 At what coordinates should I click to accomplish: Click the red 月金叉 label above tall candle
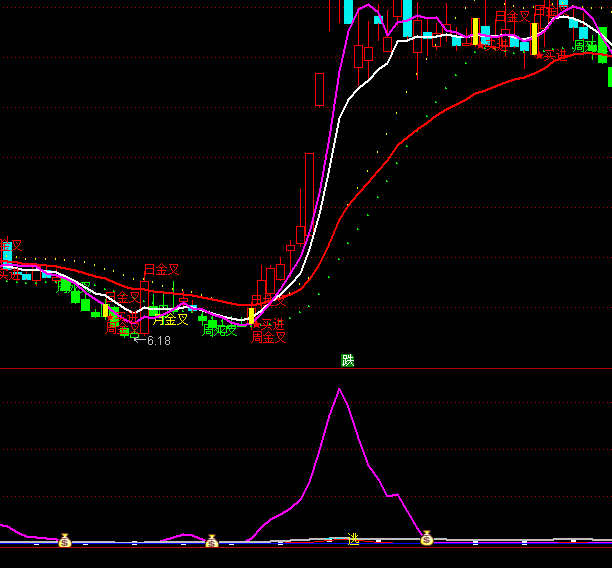(x=161, y=269)
